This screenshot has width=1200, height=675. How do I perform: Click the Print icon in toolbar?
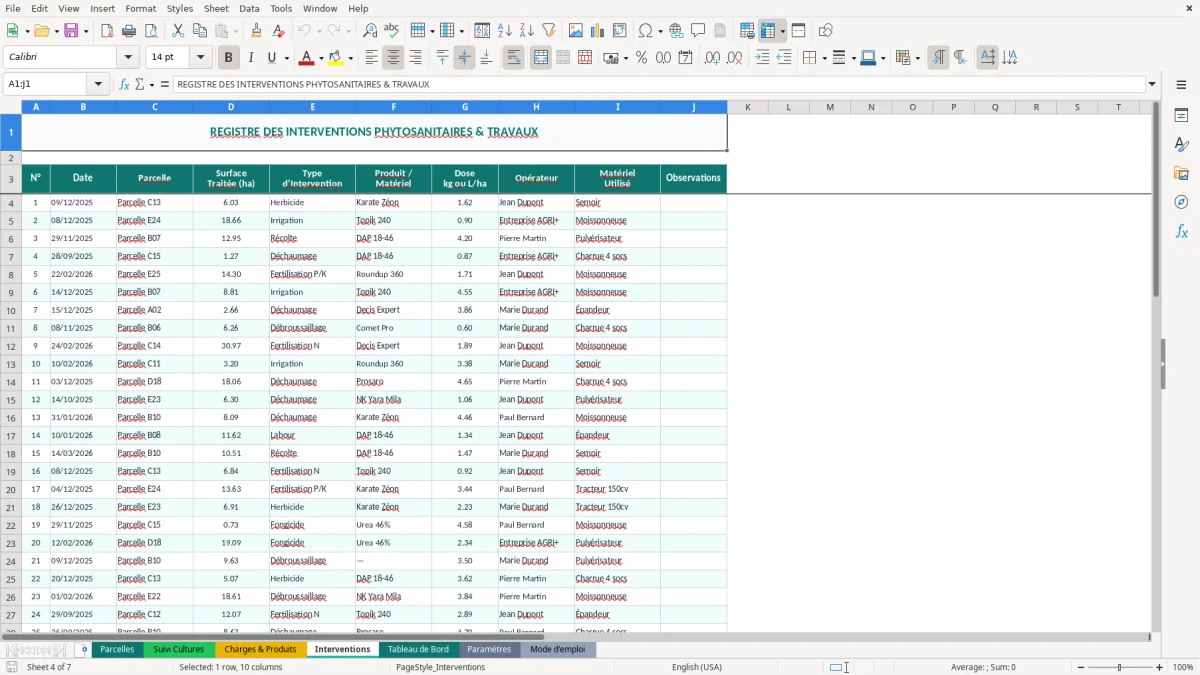(x=129, y=31)
